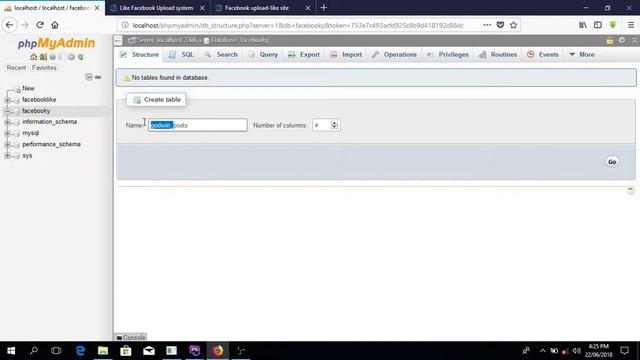Screen dimensions: 640x360
Task: Hide navigation panel toggle in breadcrumb bar
Action: pos(118,40)
